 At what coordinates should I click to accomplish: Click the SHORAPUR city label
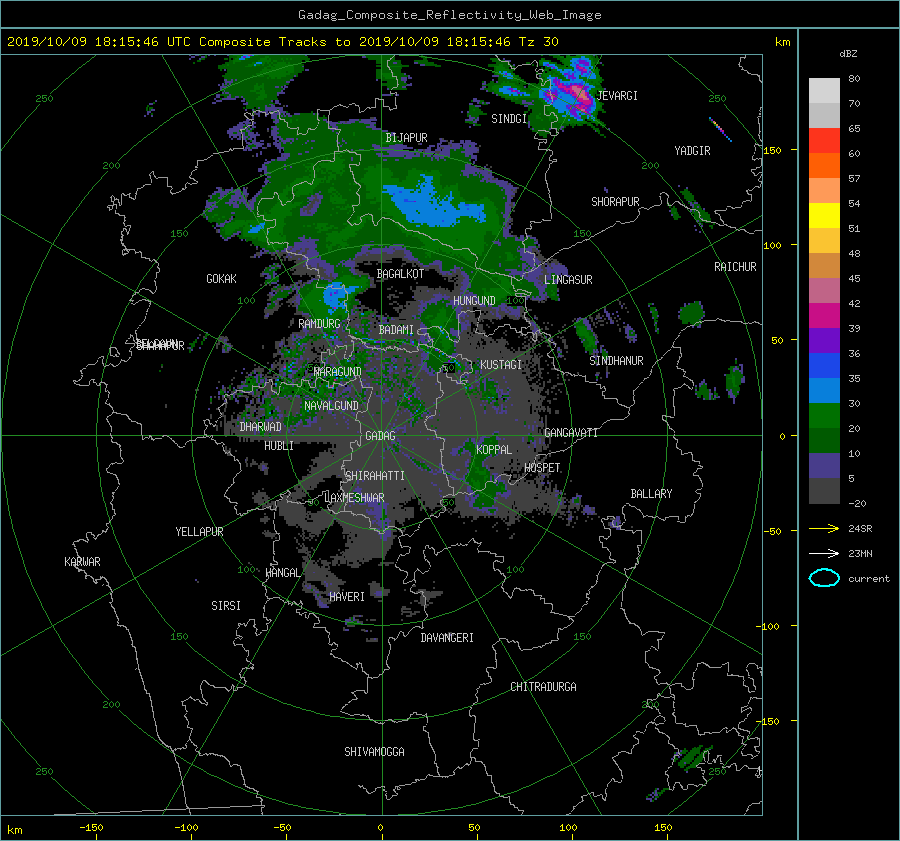tap(615, 202)
